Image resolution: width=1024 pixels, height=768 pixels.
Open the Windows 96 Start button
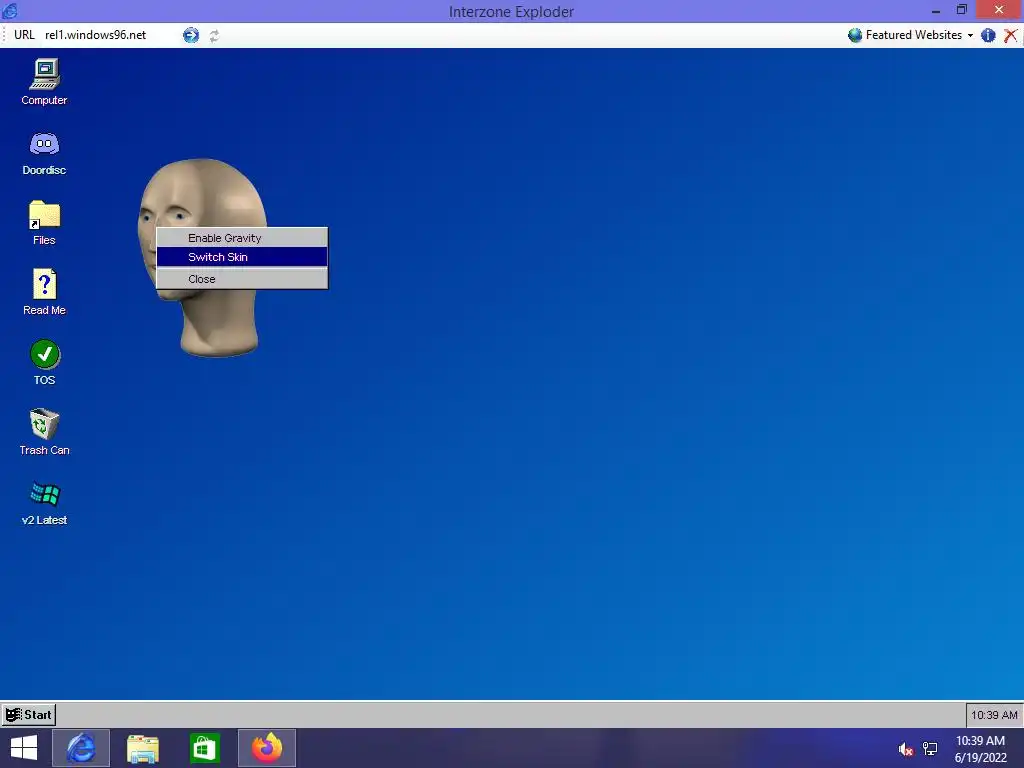[29, 714]
